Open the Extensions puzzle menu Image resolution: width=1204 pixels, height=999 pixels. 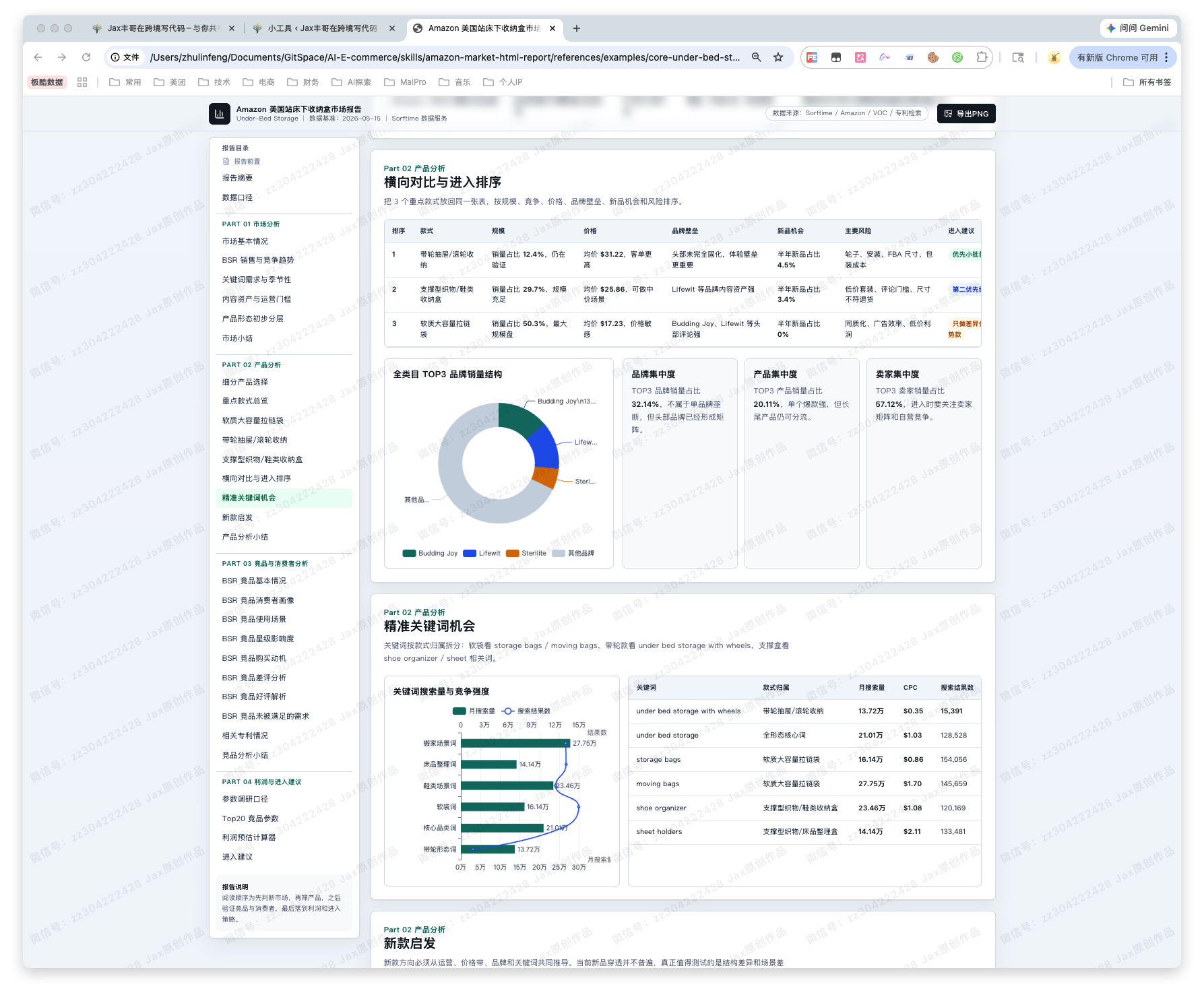coord(982,57)
